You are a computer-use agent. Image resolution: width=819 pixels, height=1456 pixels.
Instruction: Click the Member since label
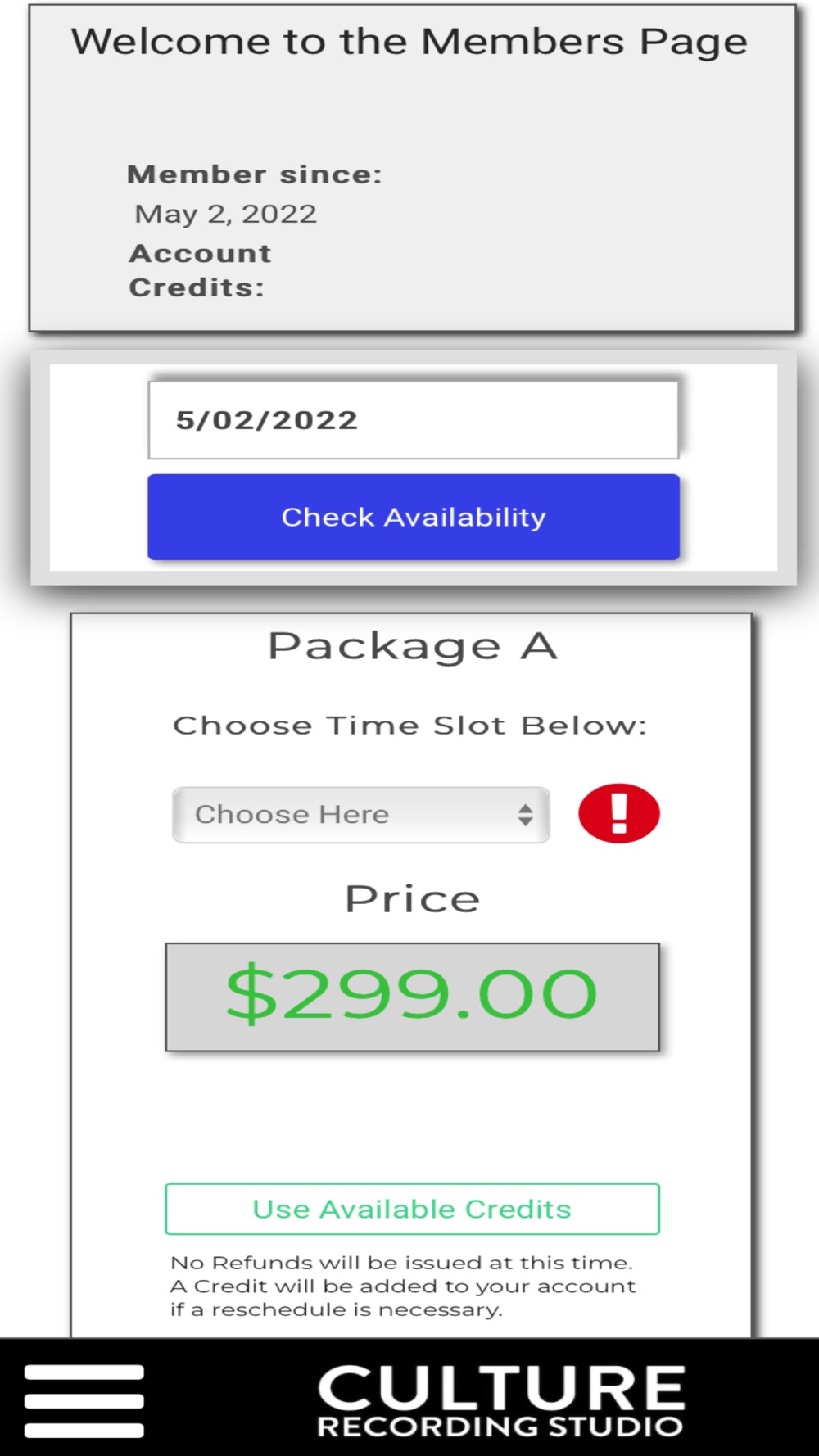(255, 174)
